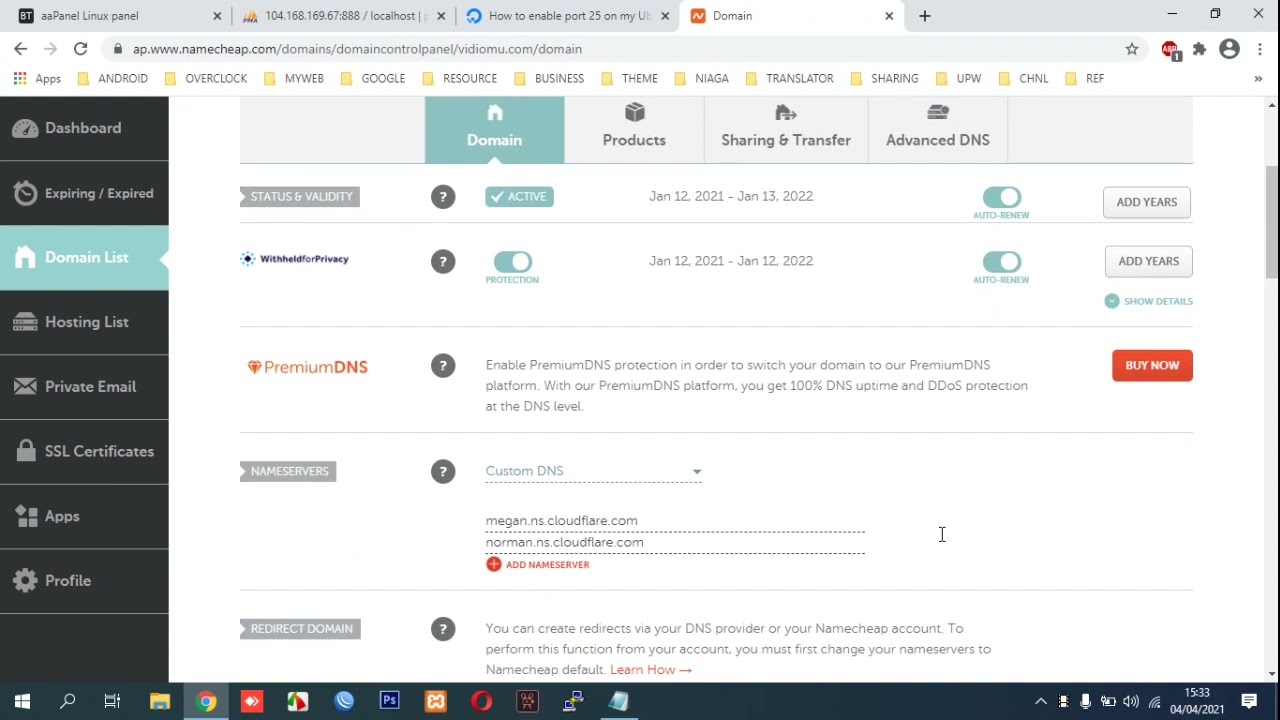Edit norman.ns.cloudflare.com nameserver field
The height and width of the screenshot is (720, 1280).
click(675, 542)
